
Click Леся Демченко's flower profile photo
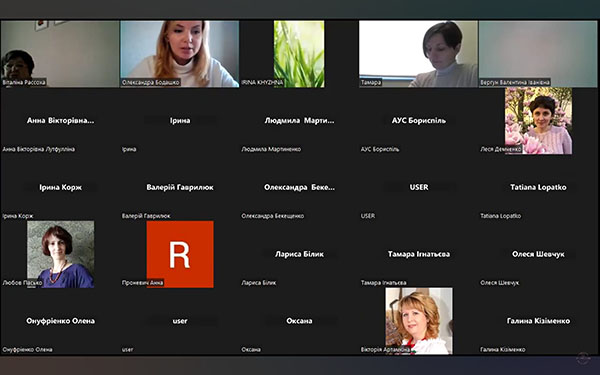[538, 121]
